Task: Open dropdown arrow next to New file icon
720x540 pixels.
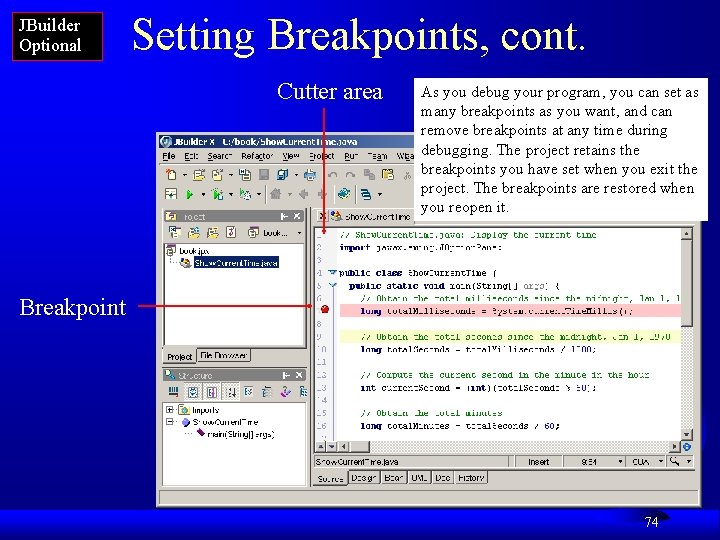Action: click(x=185, y=175)
